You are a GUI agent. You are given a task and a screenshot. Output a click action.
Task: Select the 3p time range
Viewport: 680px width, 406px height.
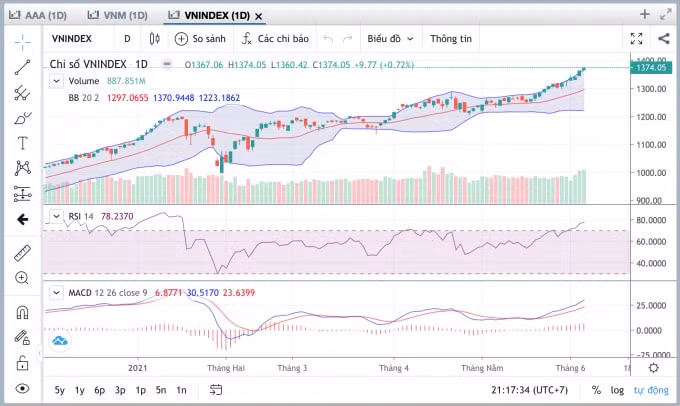tap(120, 390)
